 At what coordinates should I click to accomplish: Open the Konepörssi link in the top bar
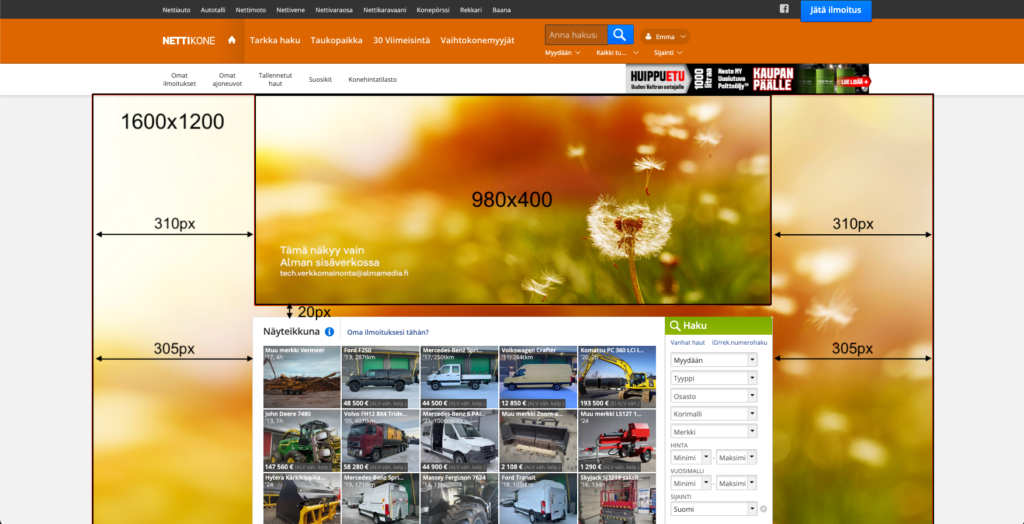433,10
